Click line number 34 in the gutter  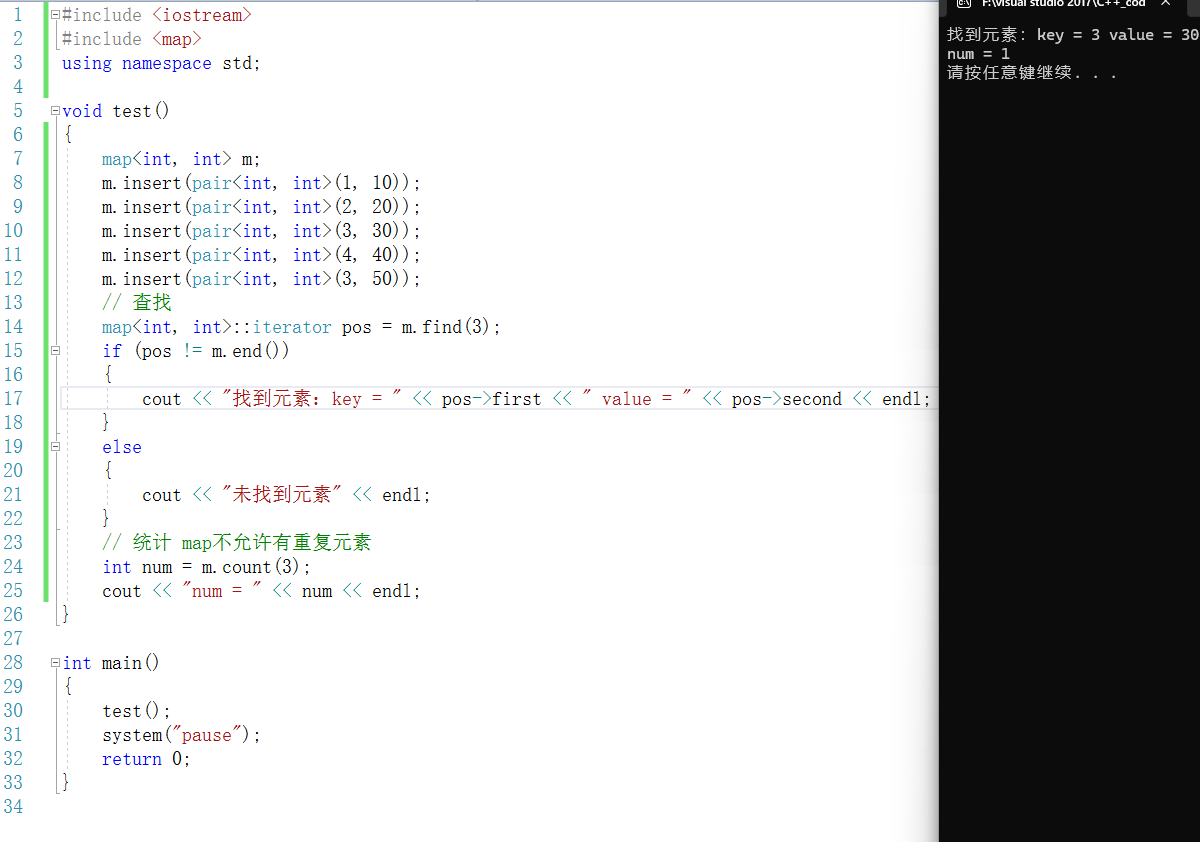click(13, 807)
